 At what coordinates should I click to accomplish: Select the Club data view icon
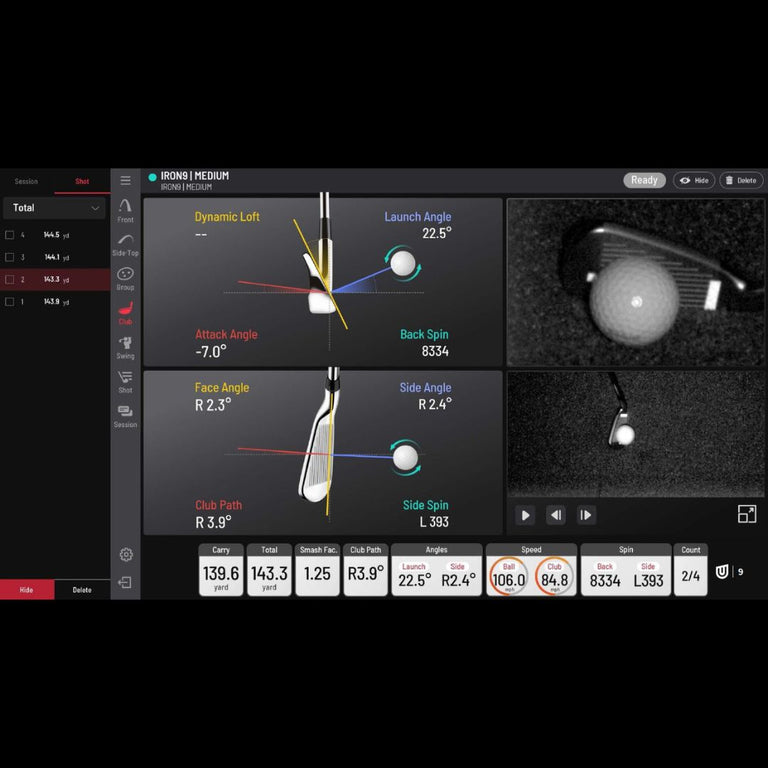(x=125, y=313)
